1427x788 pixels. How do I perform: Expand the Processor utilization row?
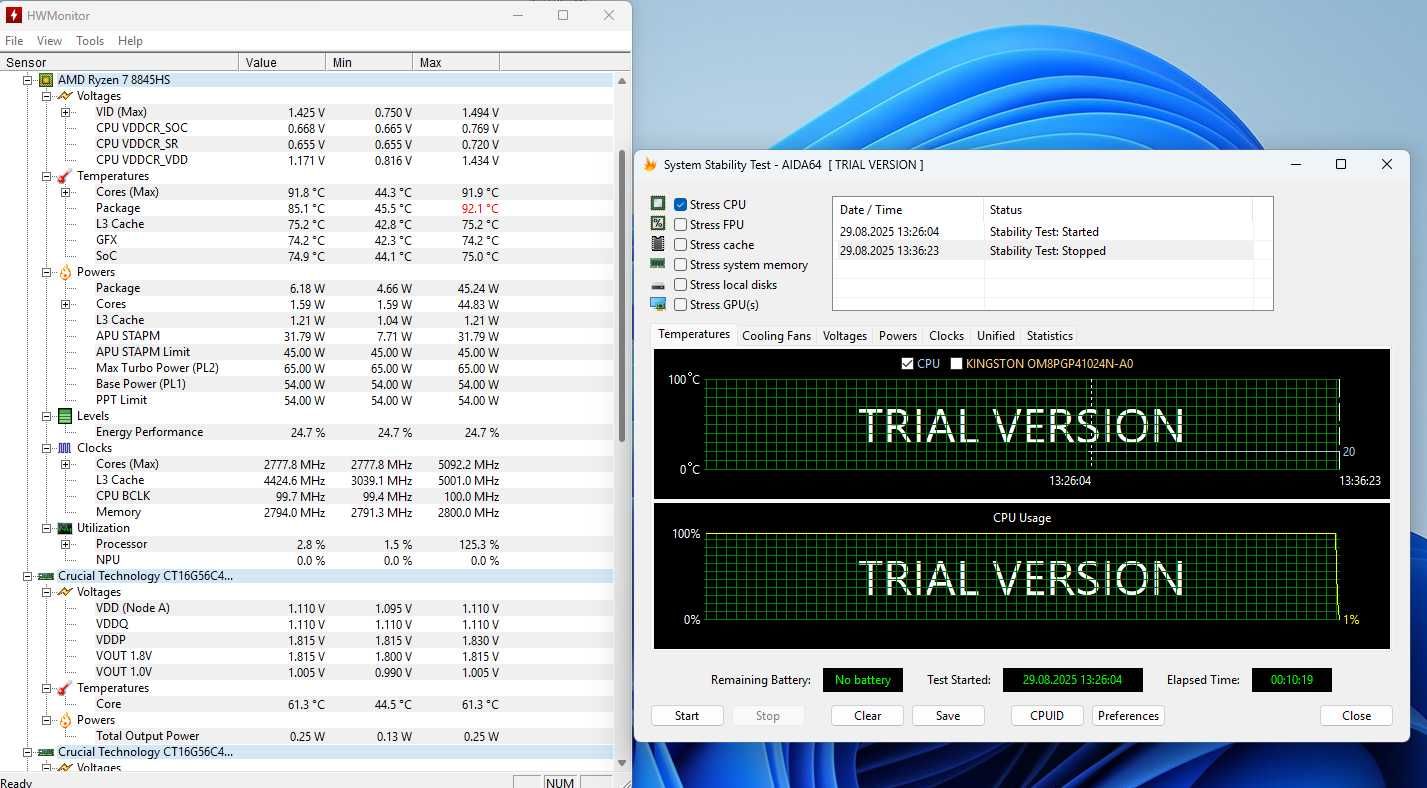tap(65, 544)
